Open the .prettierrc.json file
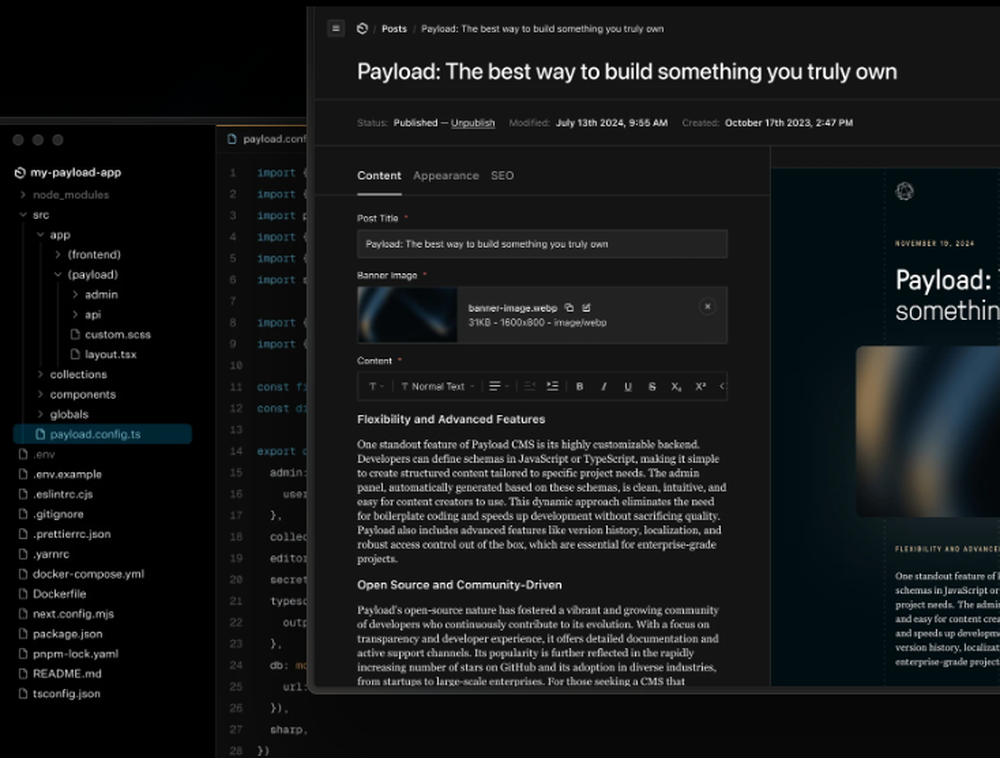 64,534
